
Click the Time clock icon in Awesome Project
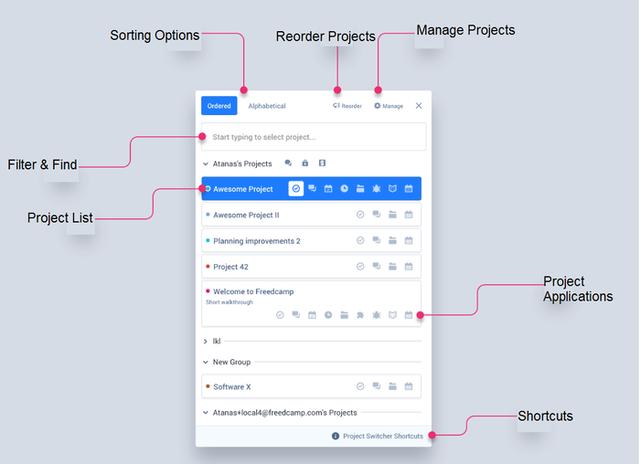pos(344,188)
